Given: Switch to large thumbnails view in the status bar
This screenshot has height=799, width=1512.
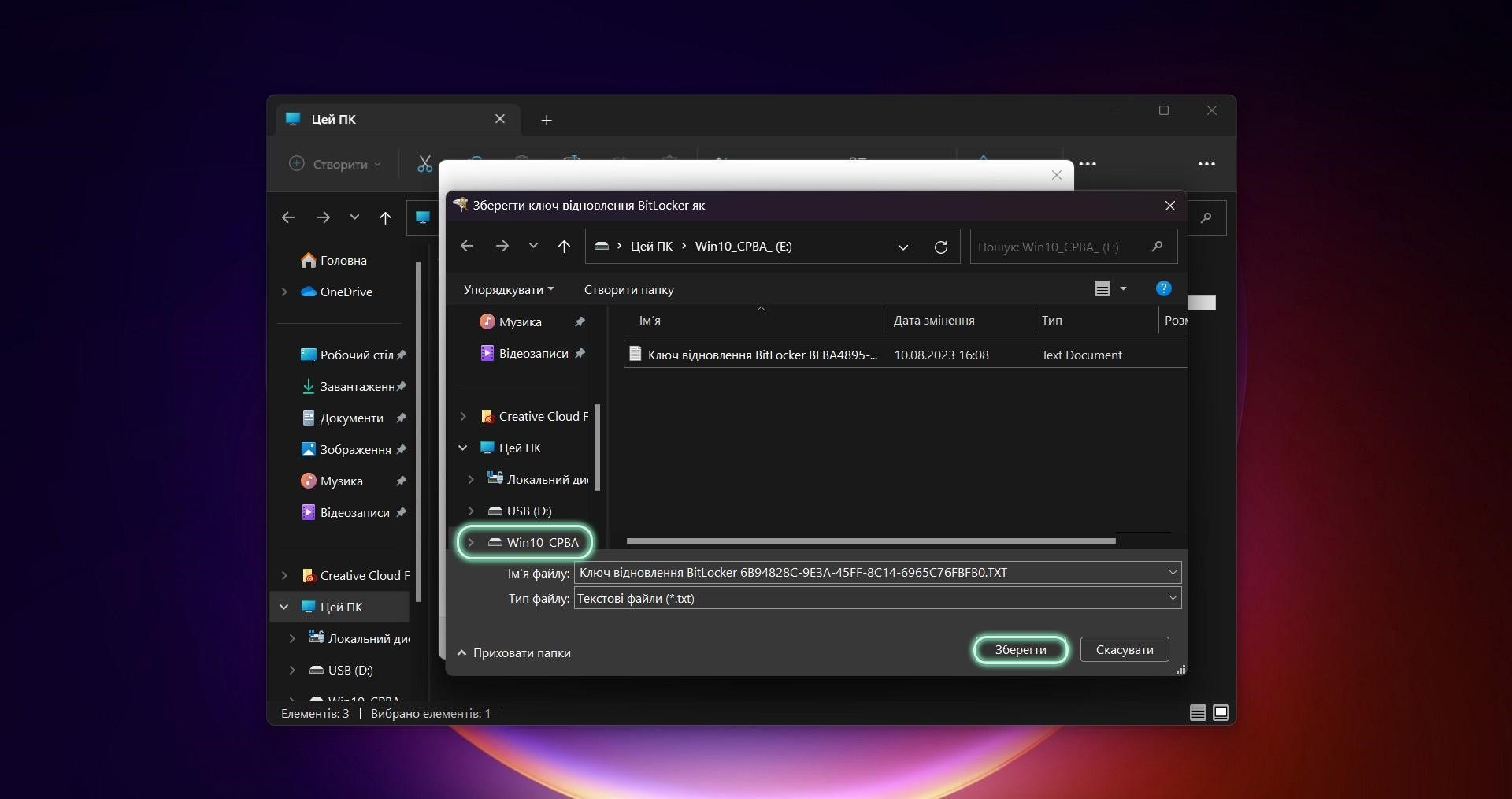Looking at the screenshot, I should tap(1221, 713).
